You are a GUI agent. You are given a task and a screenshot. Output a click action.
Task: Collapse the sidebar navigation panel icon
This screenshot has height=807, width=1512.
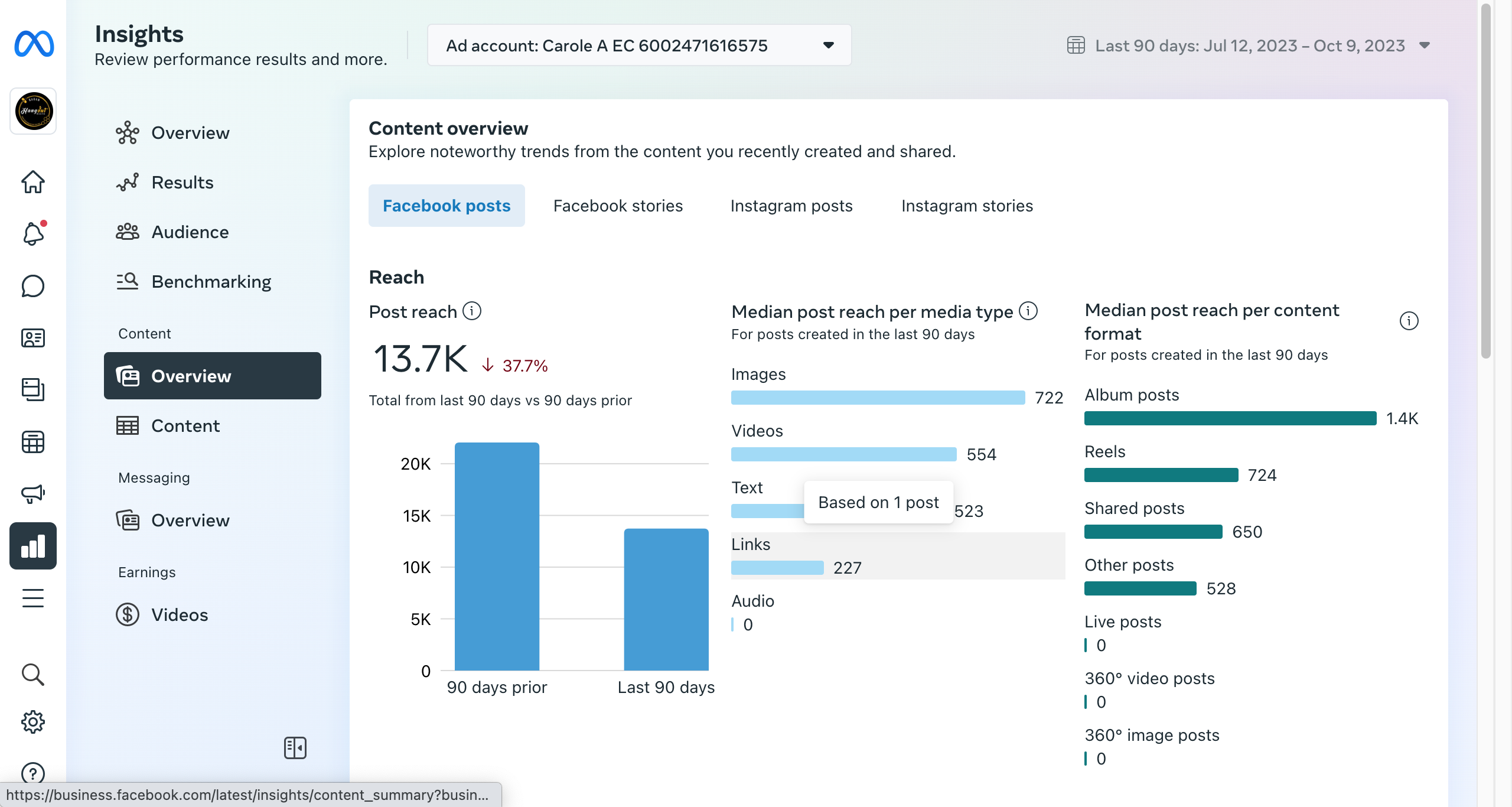[295, 748]
